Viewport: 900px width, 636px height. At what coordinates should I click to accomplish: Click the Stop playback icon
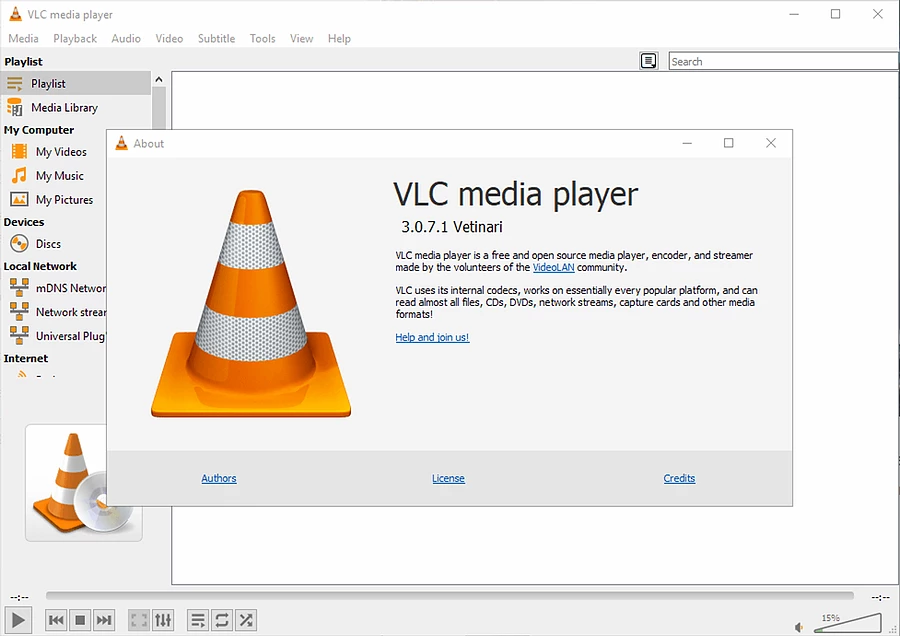pos(80,620)
